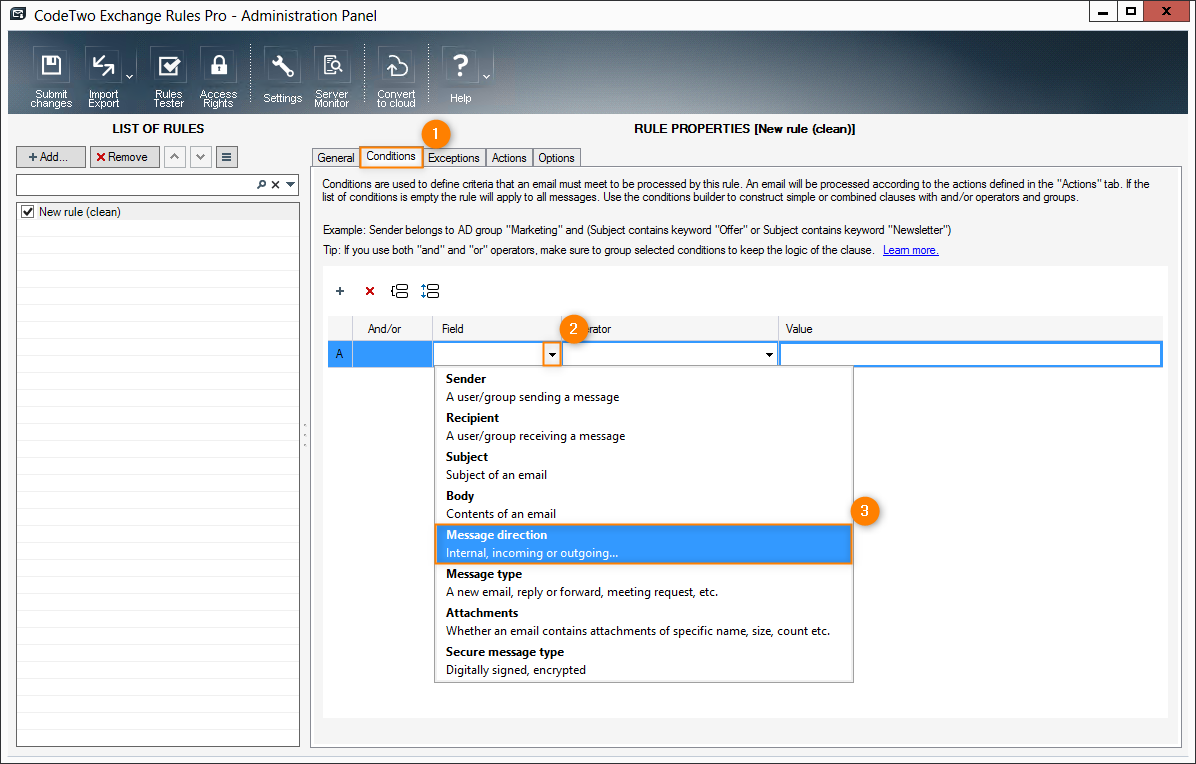Click the Field column header
This screenshot has width=1196, height=764.
click(497, 329)
